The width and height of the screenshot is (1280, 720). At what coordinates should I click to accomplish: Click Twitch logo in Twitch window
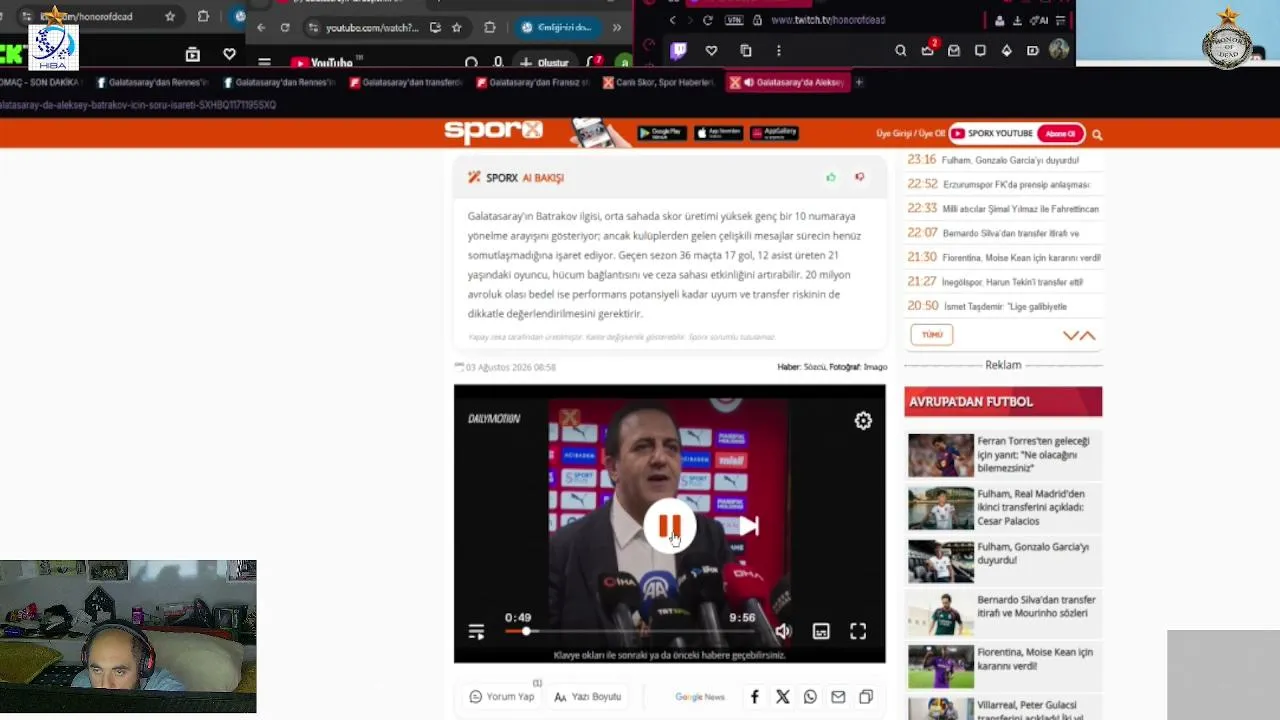click(677, 50)
